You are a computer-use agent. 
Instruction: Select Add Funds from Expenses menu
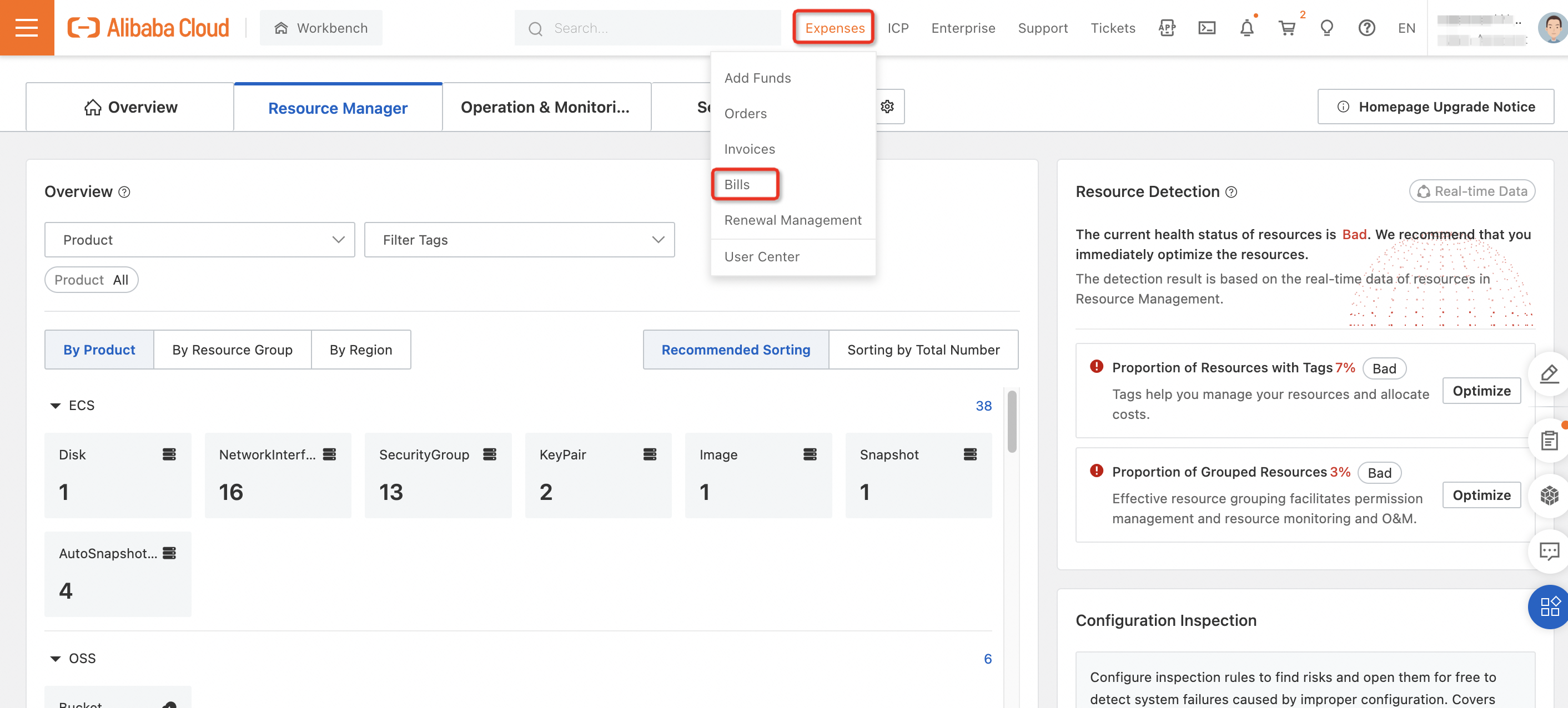click(758, 78)
